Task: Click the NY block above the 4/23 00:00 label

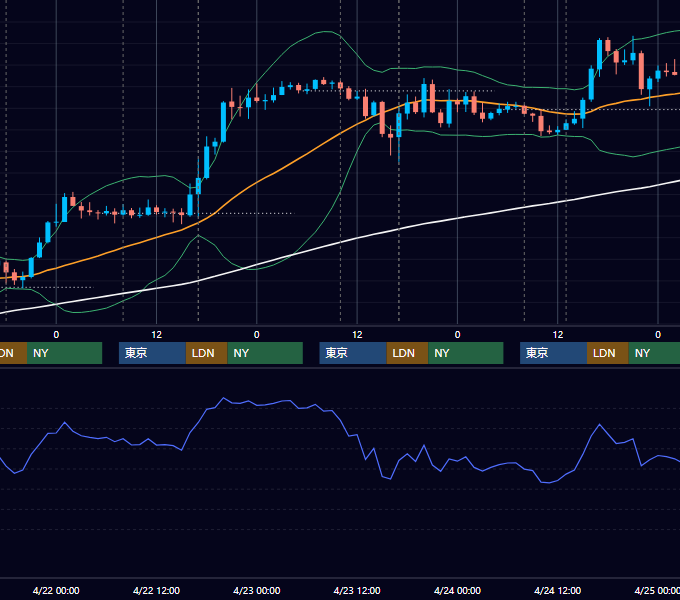Action: (265, 353)
